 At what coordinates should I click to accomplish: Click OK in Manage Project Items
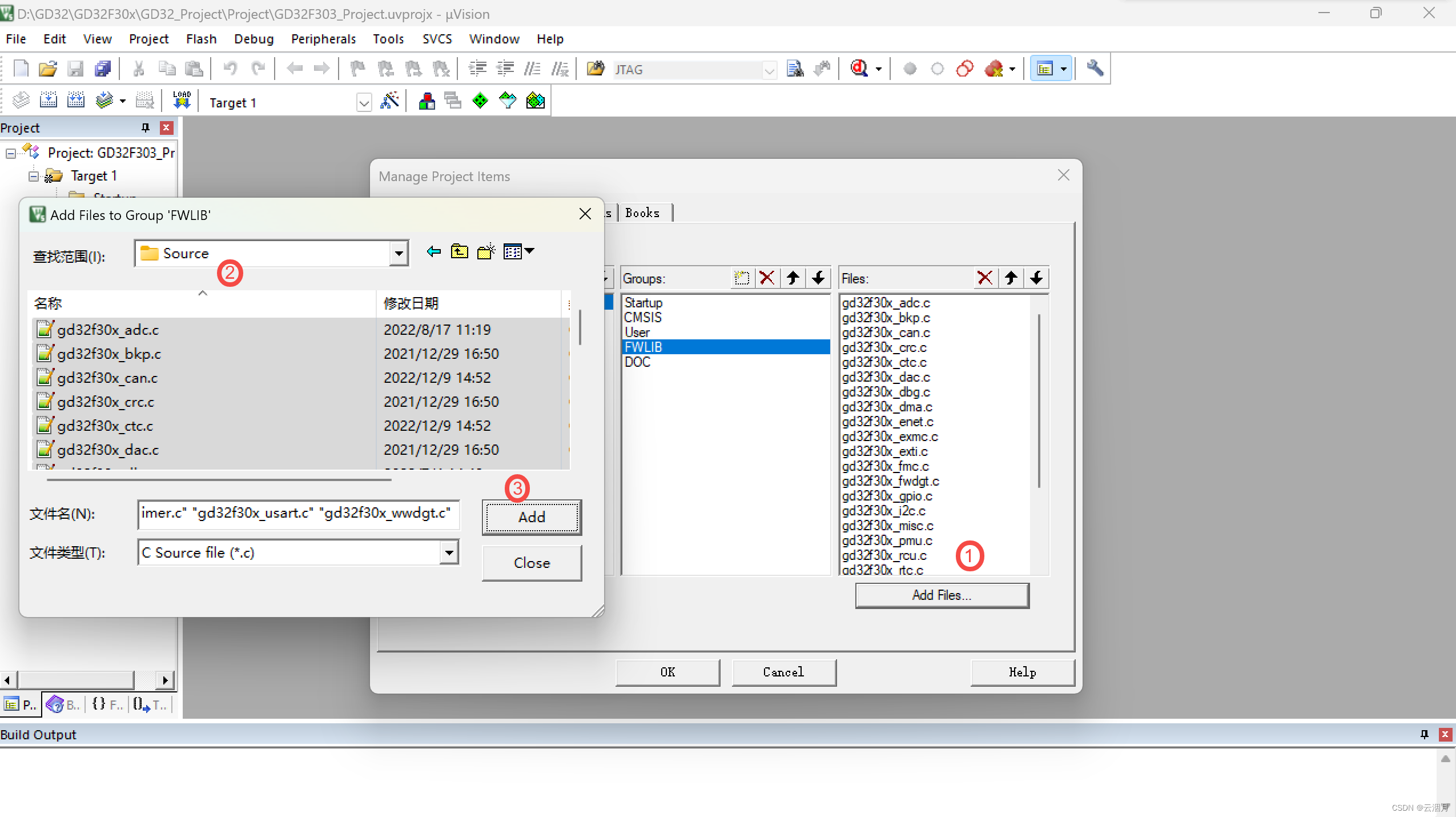tap(667, 672)
